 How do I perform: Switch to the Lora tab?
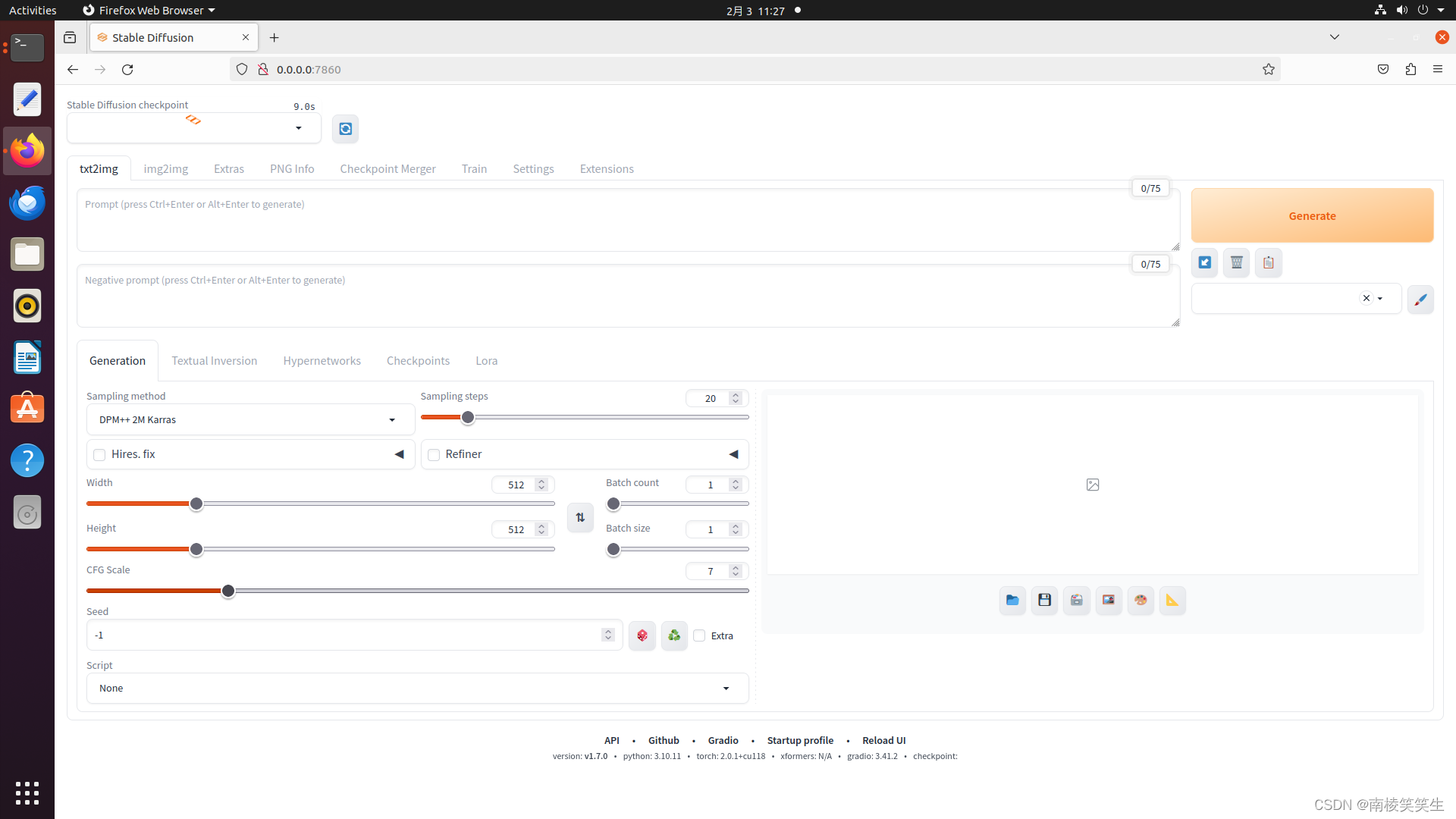click(487, 361)
